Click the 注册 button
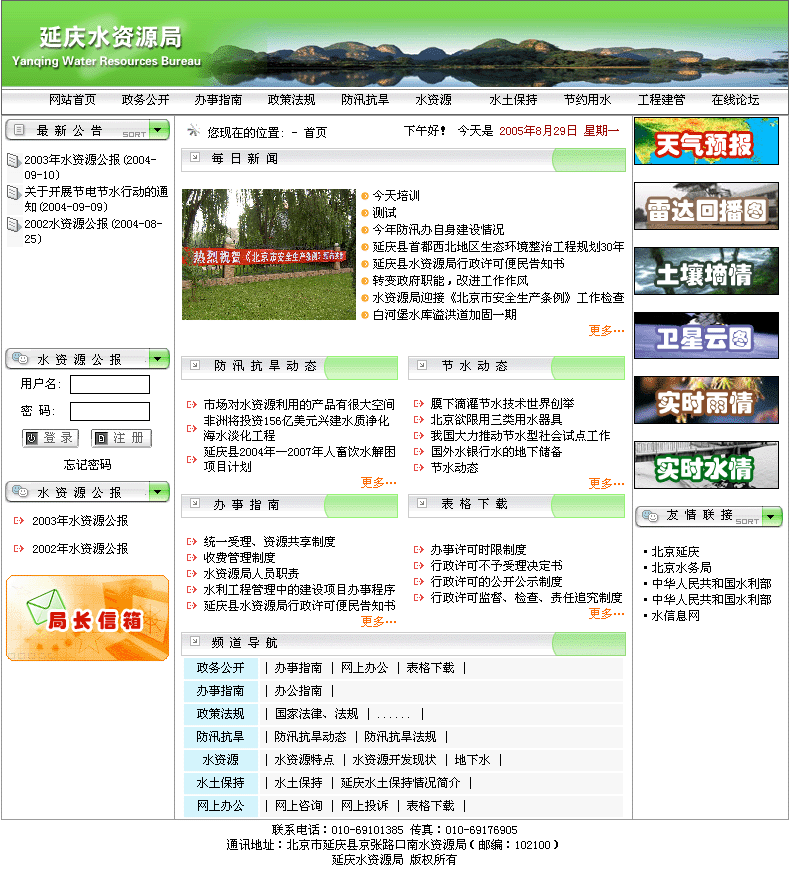The width and height of the screenshot is (790, 871). point(121,438)
